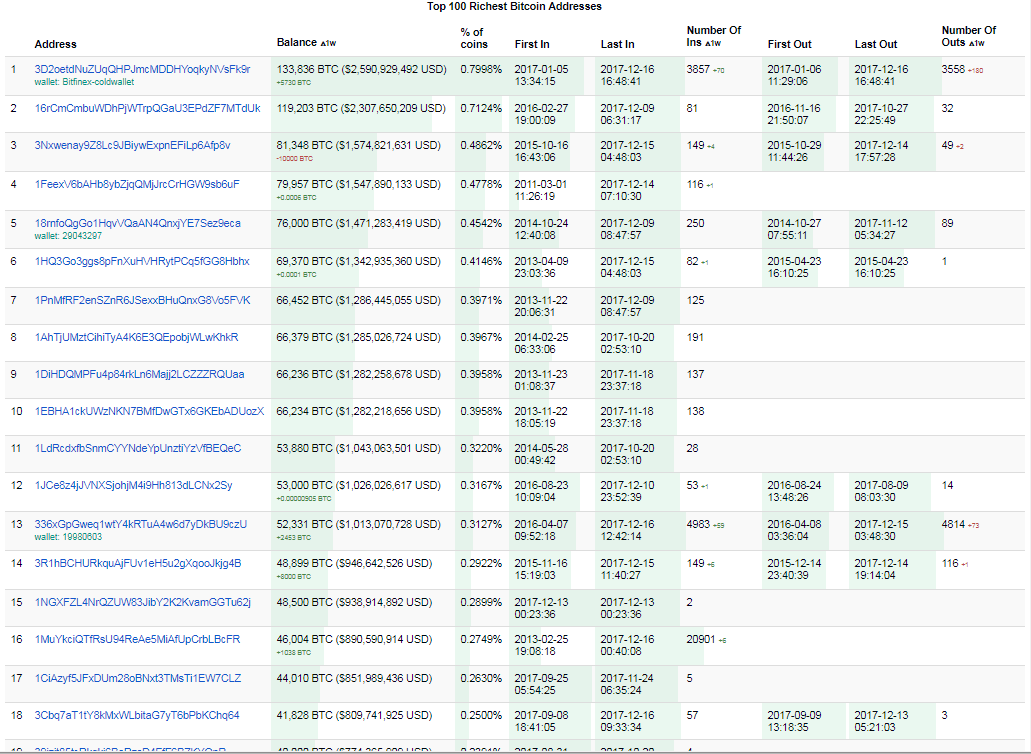
Task: Open address 3R1hBCHURkquAjFUv1eH5u2gXqooJkjg4B
Action: coord(137,563)
